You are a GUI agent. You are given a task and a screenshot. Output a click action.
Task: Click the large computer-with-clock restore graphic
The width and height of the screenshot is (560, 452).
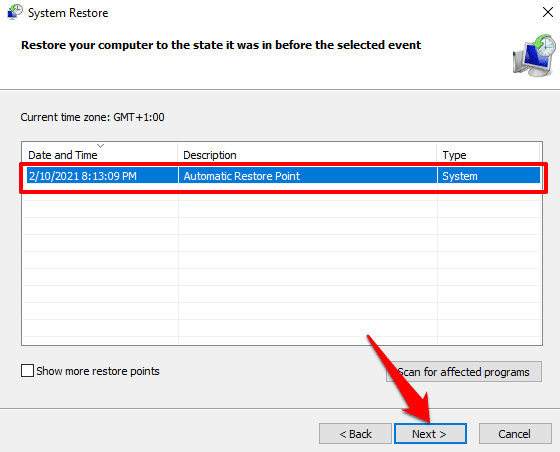coord(534,56)
